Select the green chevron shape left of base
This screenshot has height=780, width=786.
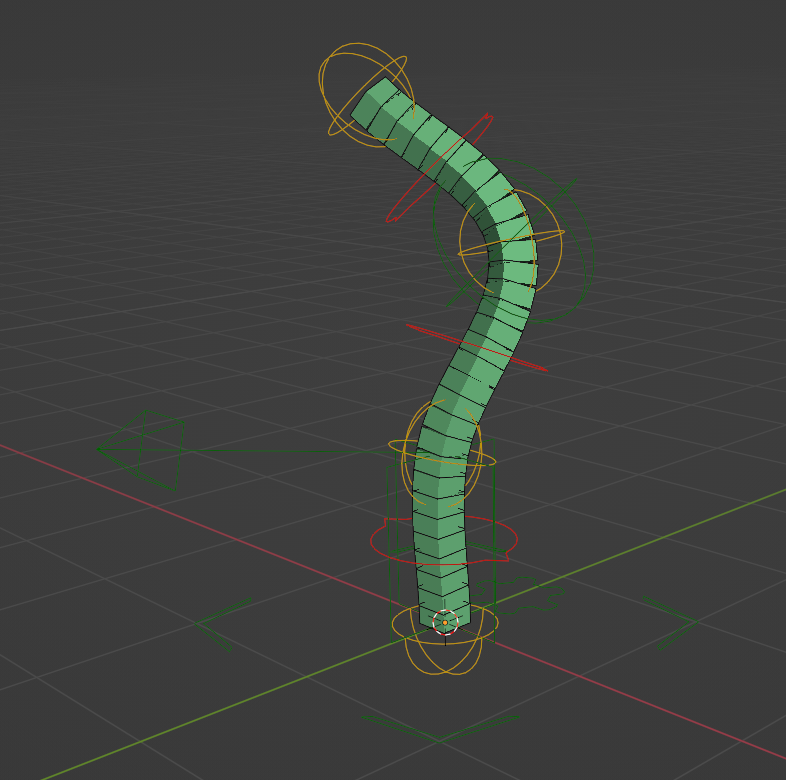[224, 624]
